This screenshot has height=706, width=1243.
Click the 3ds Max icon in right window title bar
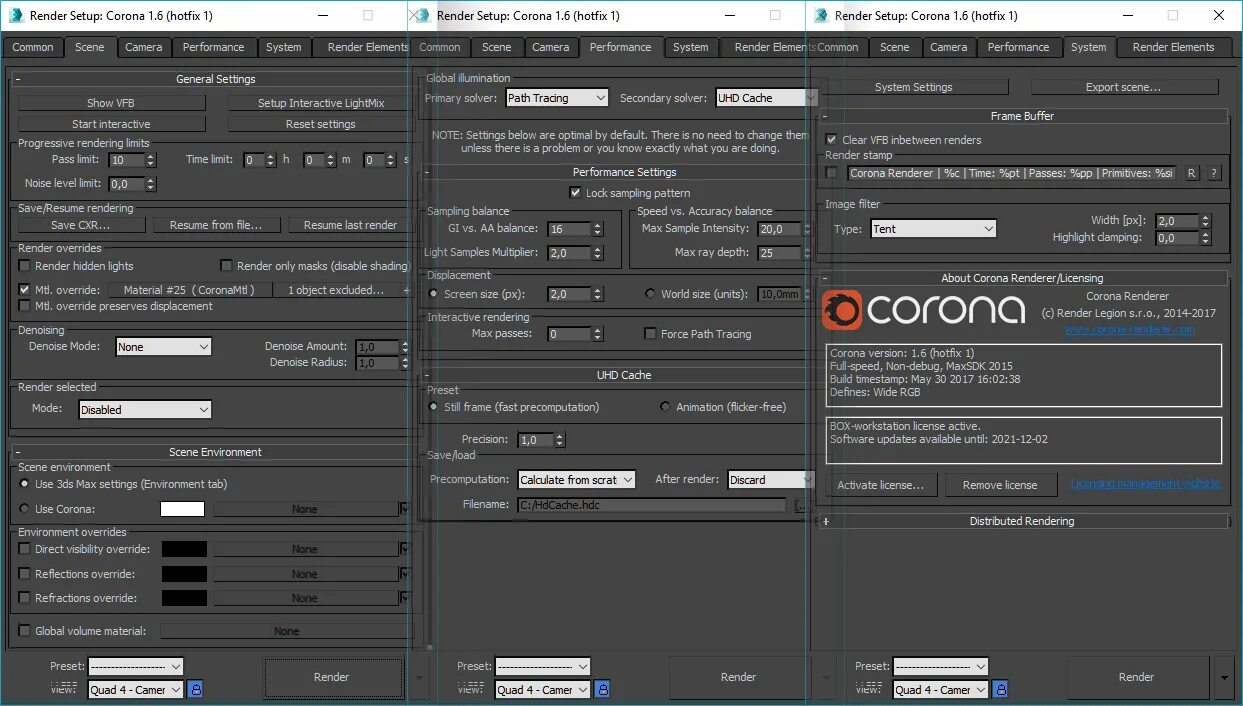point(821,15)
